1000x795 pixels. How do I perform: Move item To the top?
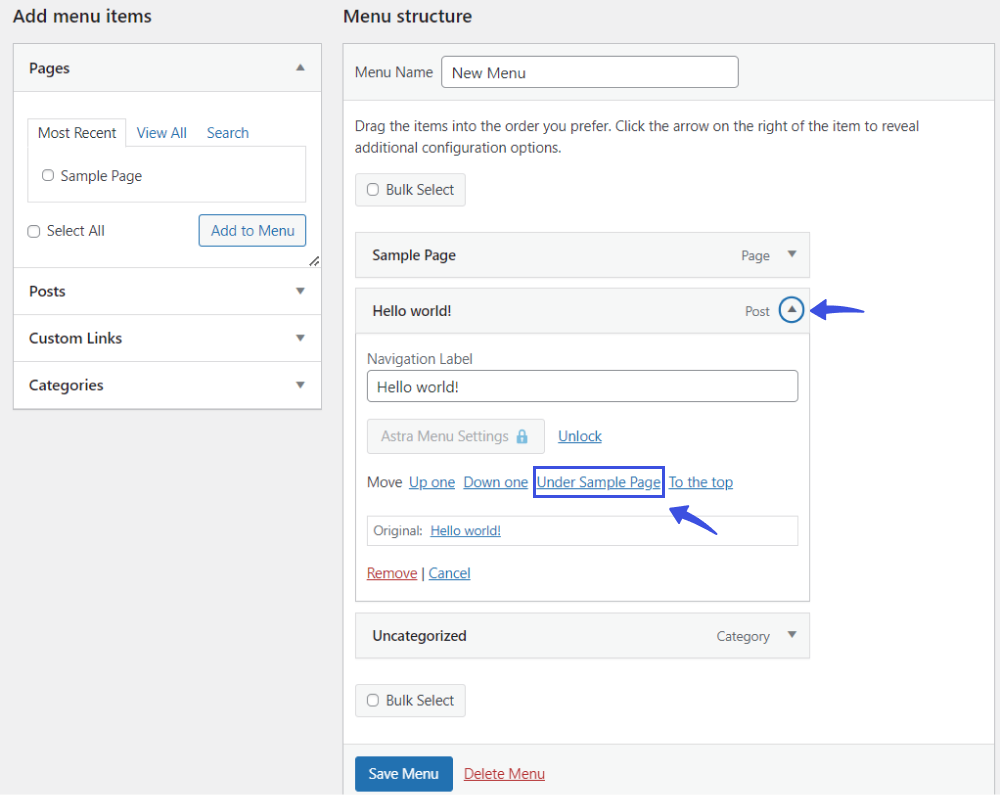(701, 482)
